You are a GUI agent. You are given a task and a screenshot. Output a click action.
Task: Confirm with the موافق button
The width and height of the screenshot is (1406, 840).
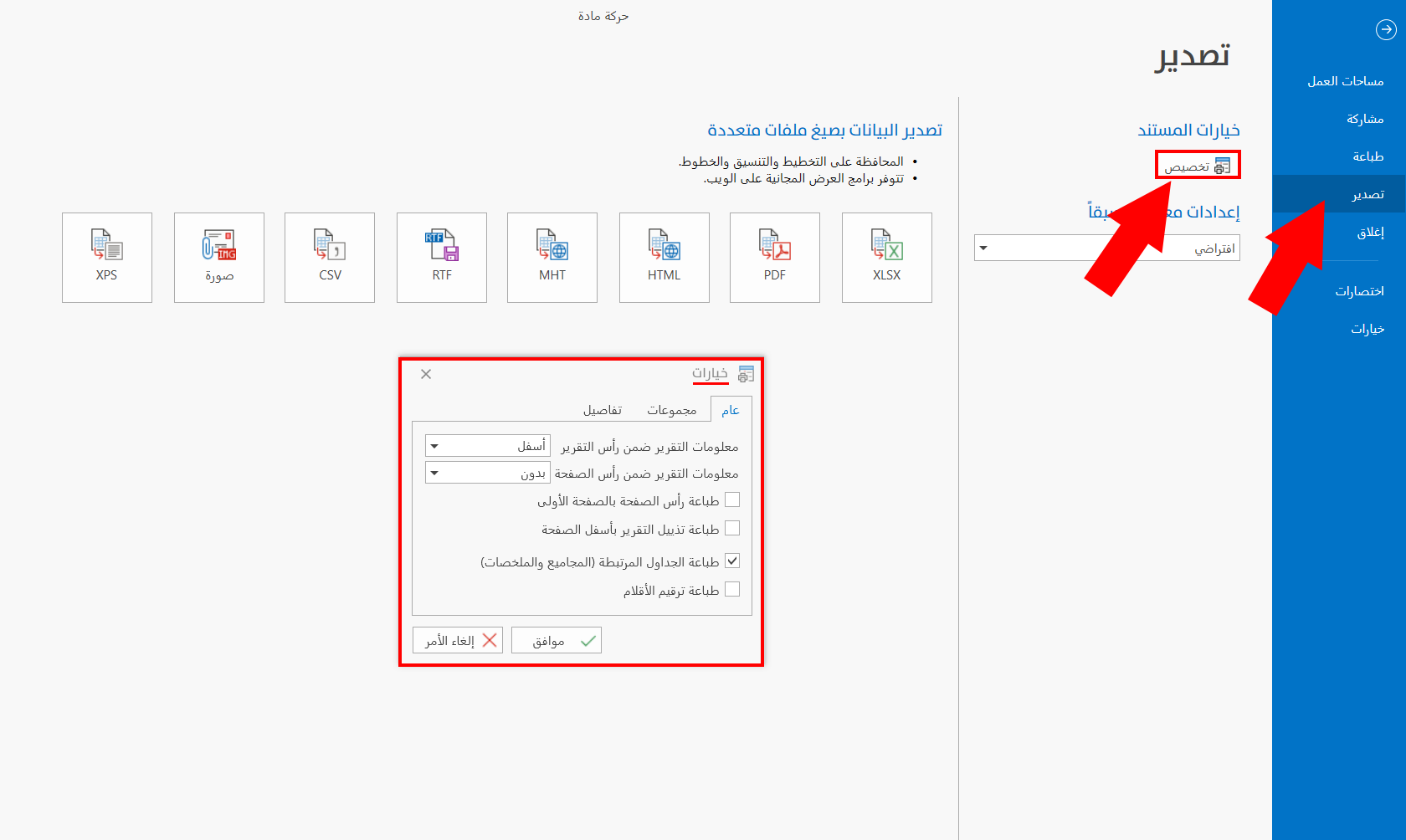tap(557, 640)
